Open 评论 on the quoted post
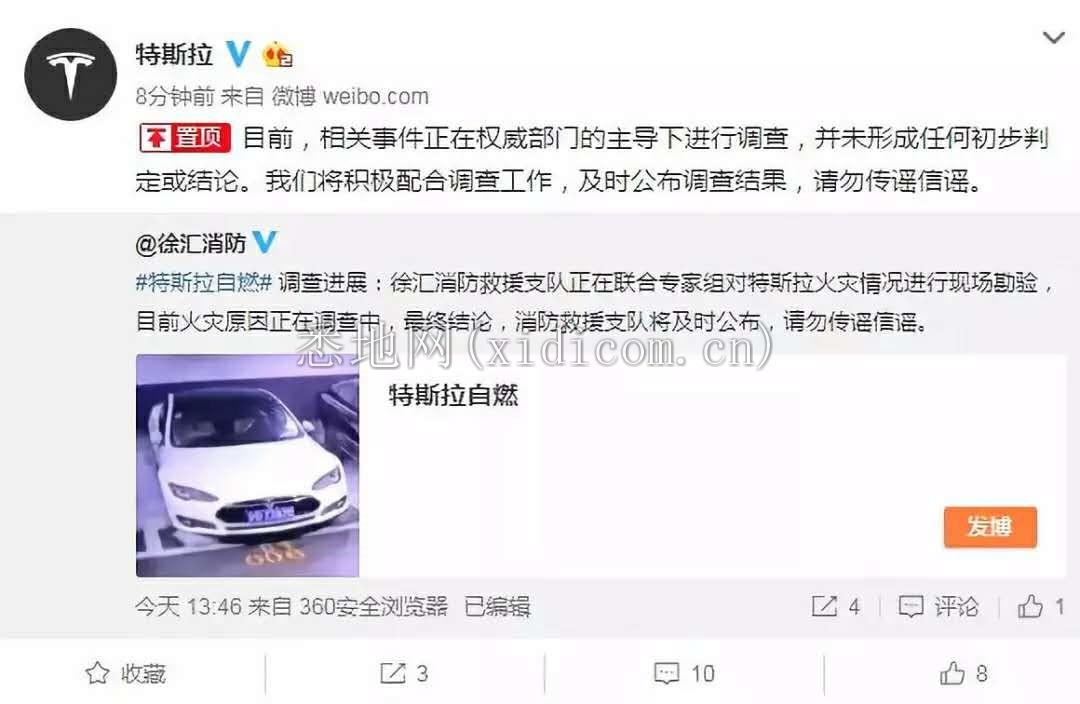Viewport: 1080px width, 704px height. point(938,606)
